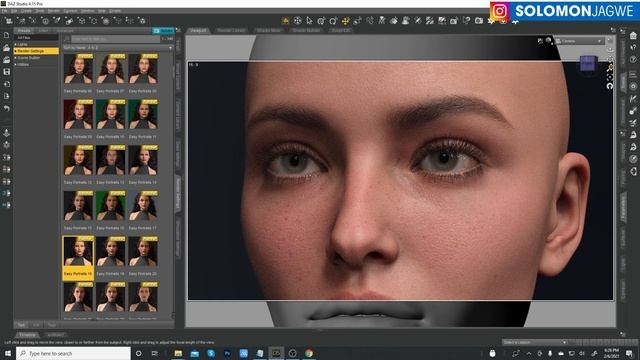
Task: Click the Windows Start button
Action: [x=8, y=353]
